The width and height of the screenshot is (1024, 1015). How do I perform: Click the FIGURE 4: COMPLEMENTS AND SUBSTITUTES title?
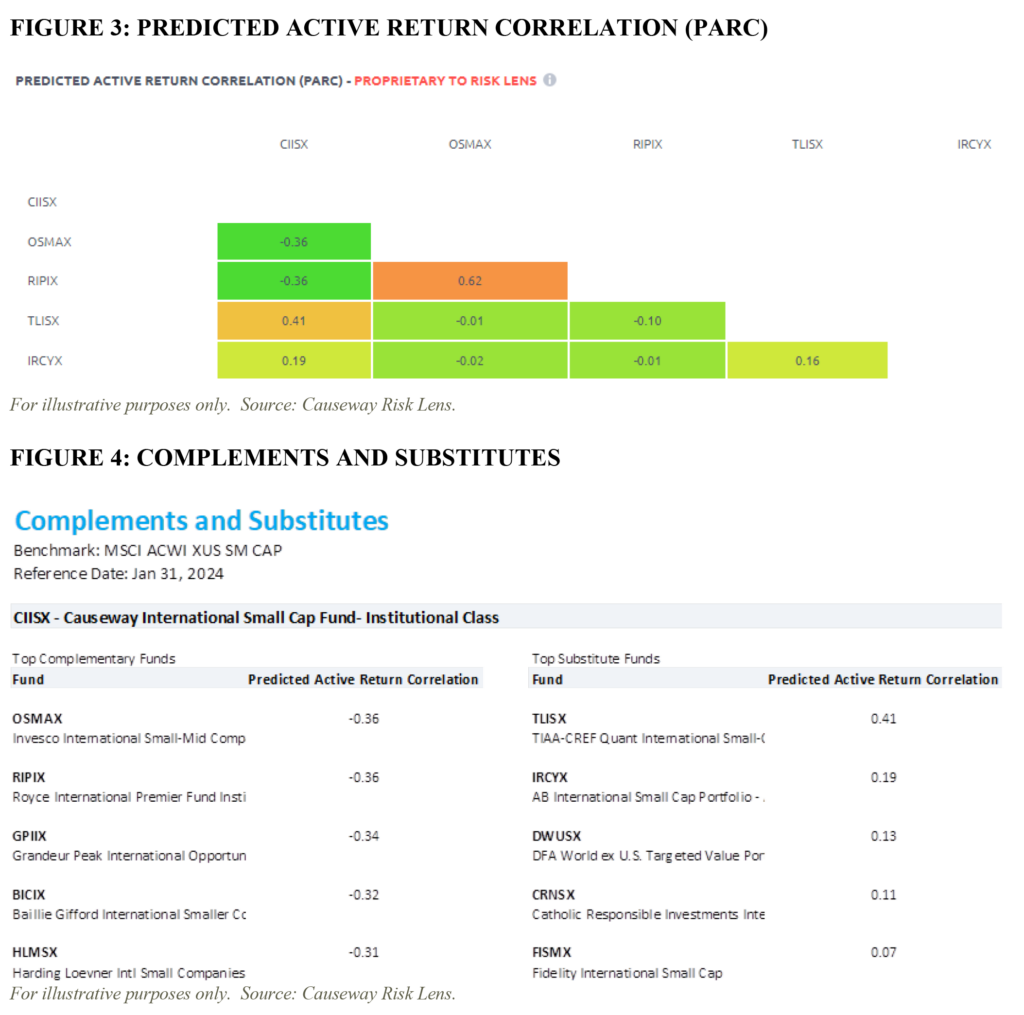(x=285, y=458)
